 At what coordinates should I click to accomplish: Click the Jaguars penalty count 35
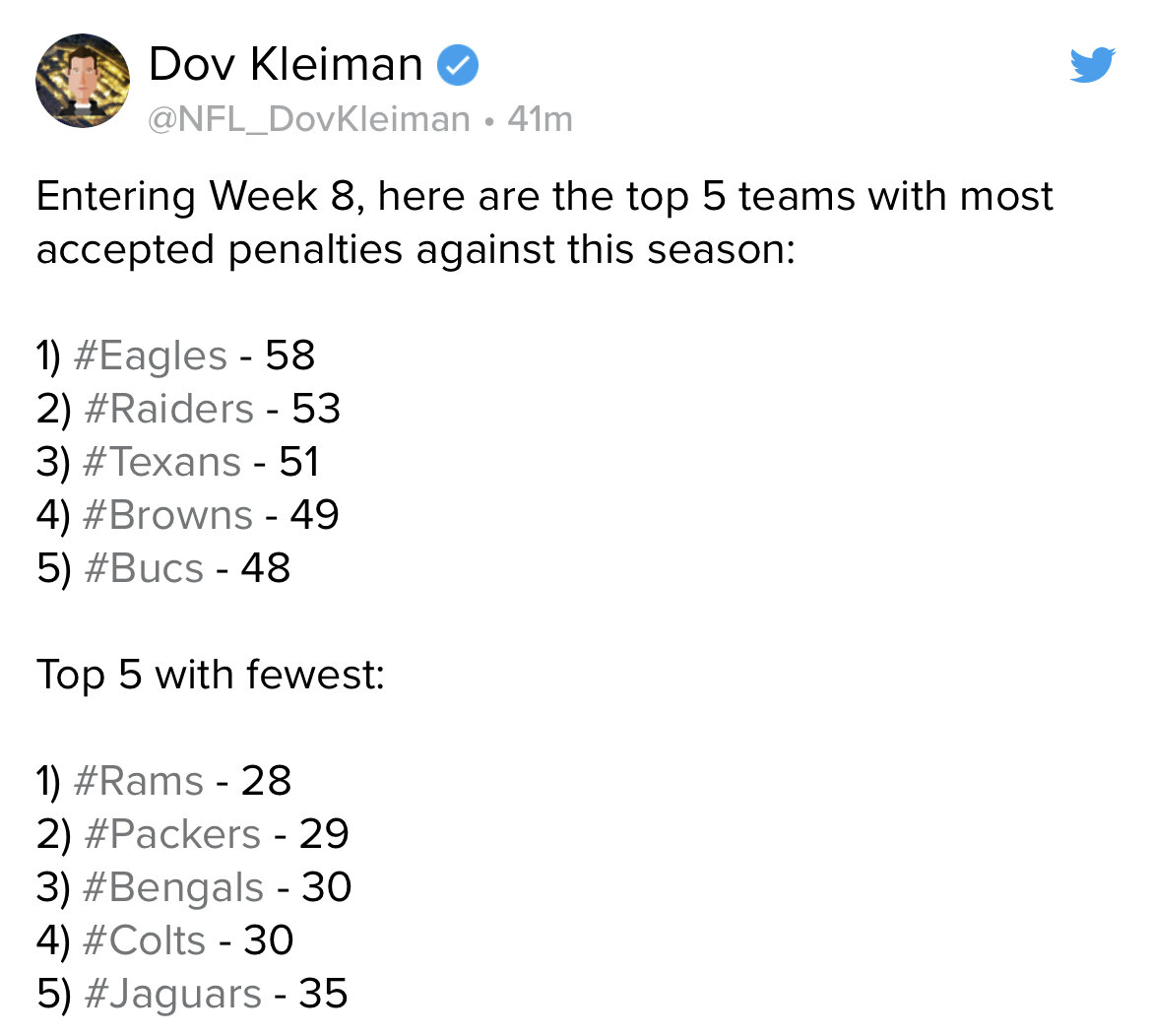pos(323,994)
